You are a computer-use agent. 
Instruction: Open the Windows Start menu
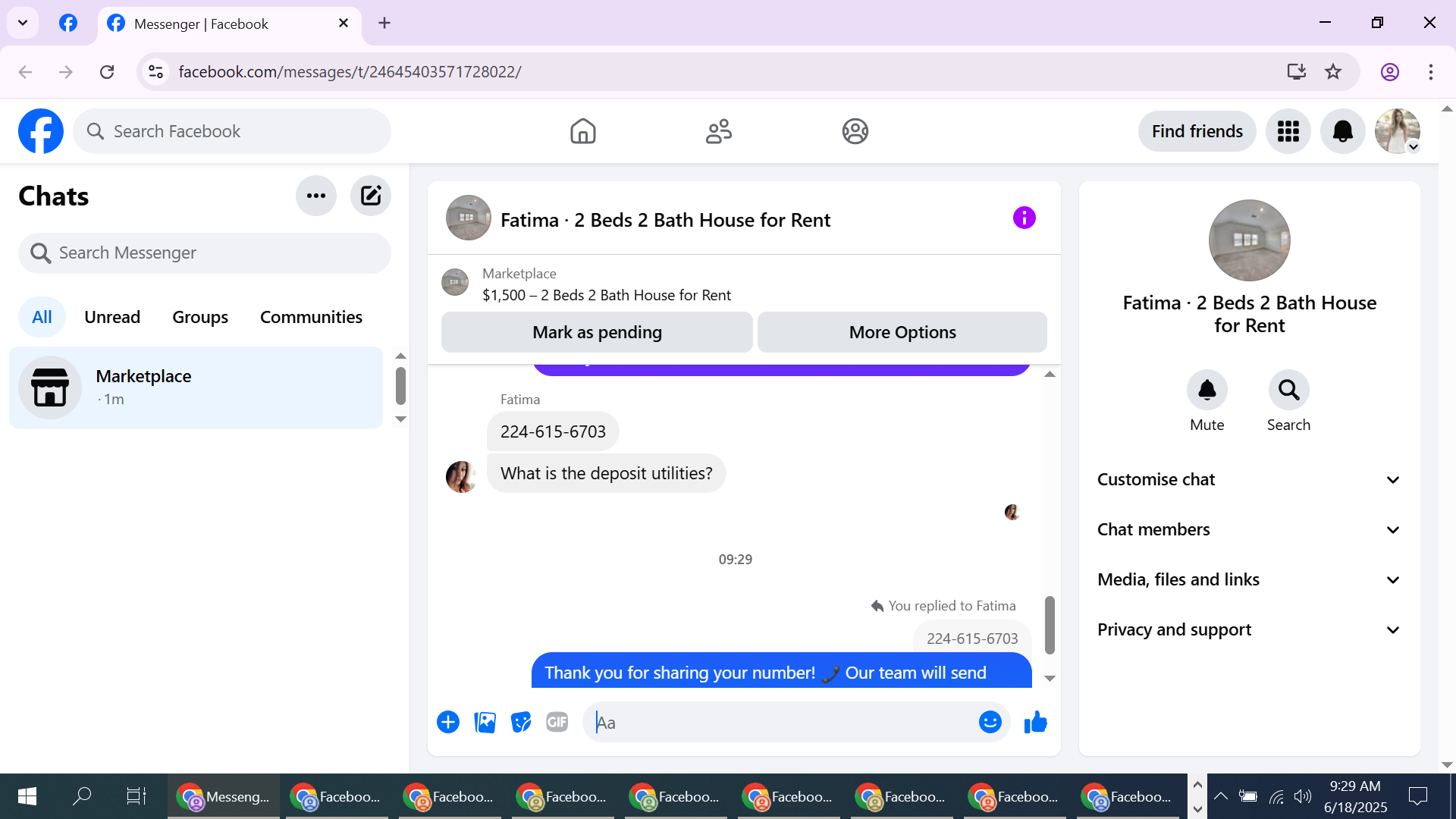point(27,796)
